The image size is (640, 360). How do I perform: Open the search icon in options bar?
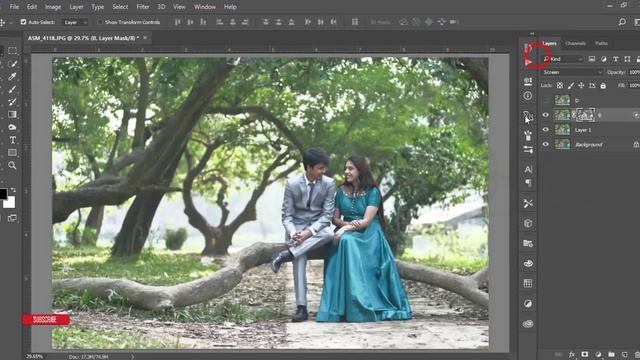click(622, 22)
